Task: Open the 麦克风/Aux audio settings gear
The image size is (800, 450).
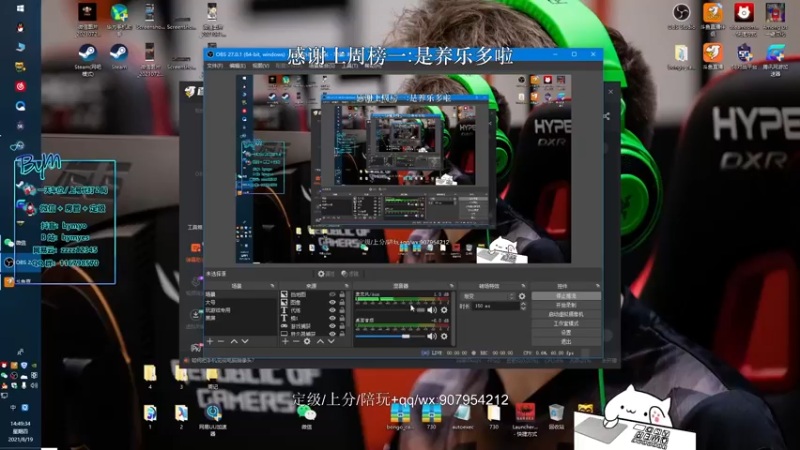Action: pos(444,310)
